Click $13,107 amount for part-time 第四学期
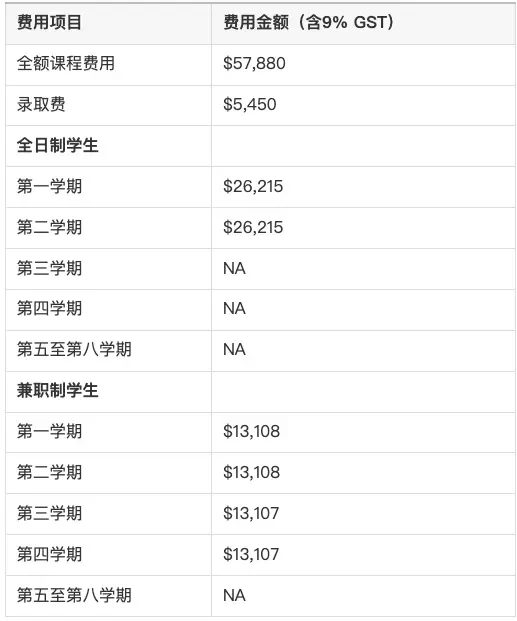 tap(251, 554)
